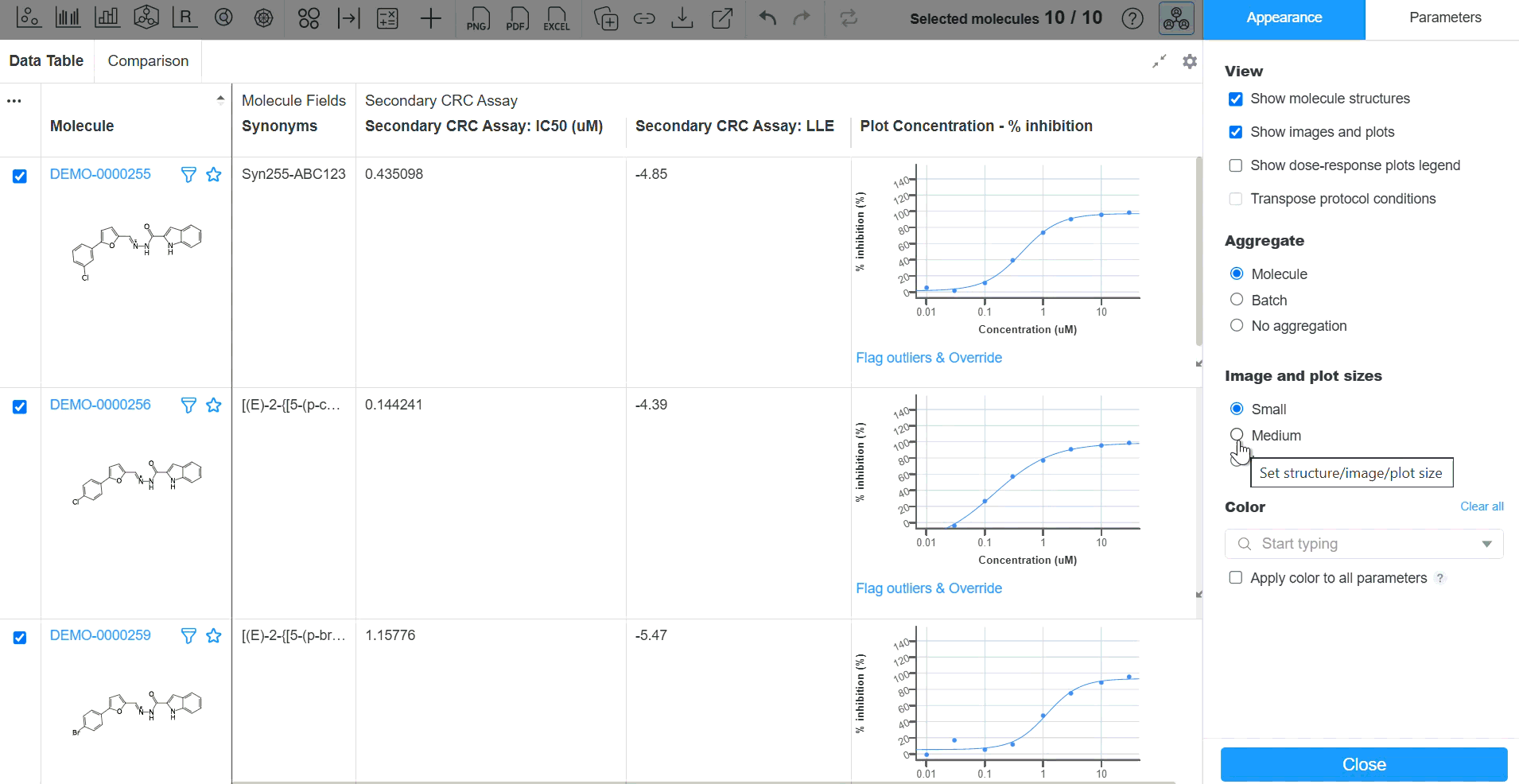Open the data table settings gear
This screenshot has height=784, width=1519.
click(x=1190, y=61)
